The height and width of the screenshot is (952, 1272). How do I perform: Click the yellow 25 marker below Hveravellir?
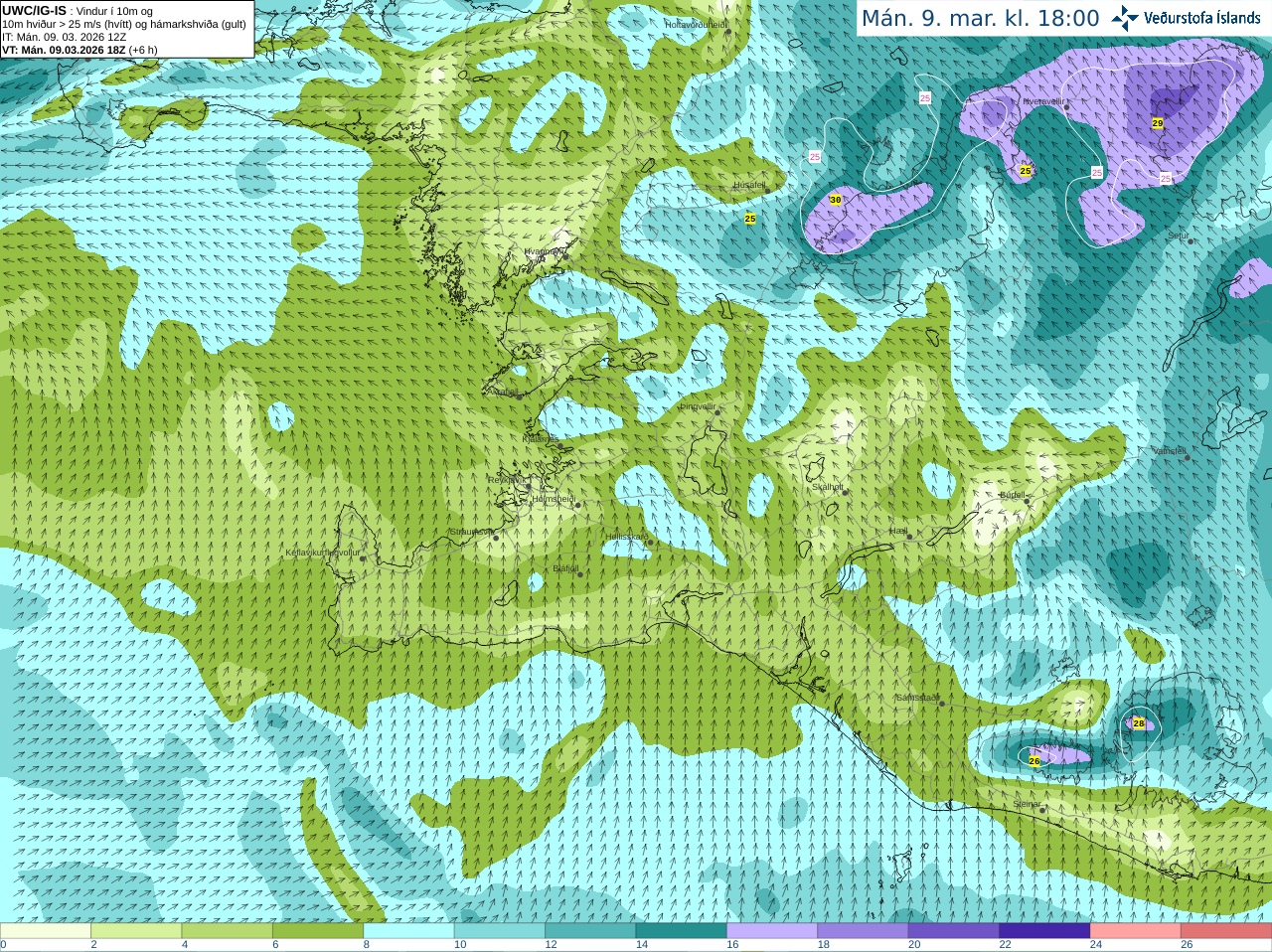(1025, 171)
